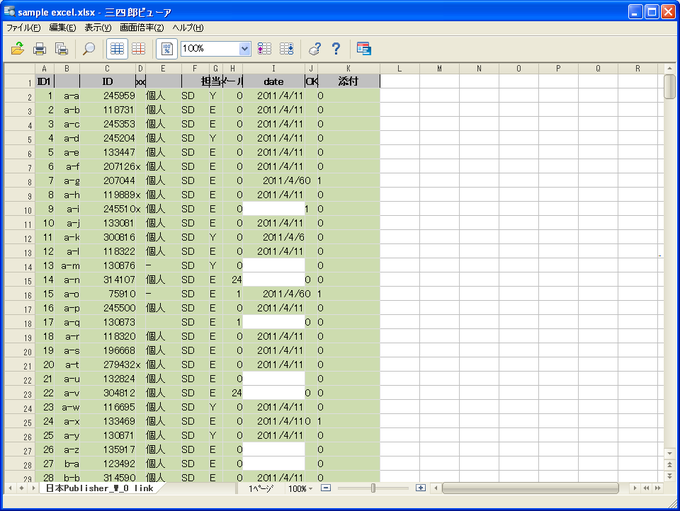The height and width of the screenshot is (511, 680).
Task: Click the date cell 2011/4/6
Action: 274,237
